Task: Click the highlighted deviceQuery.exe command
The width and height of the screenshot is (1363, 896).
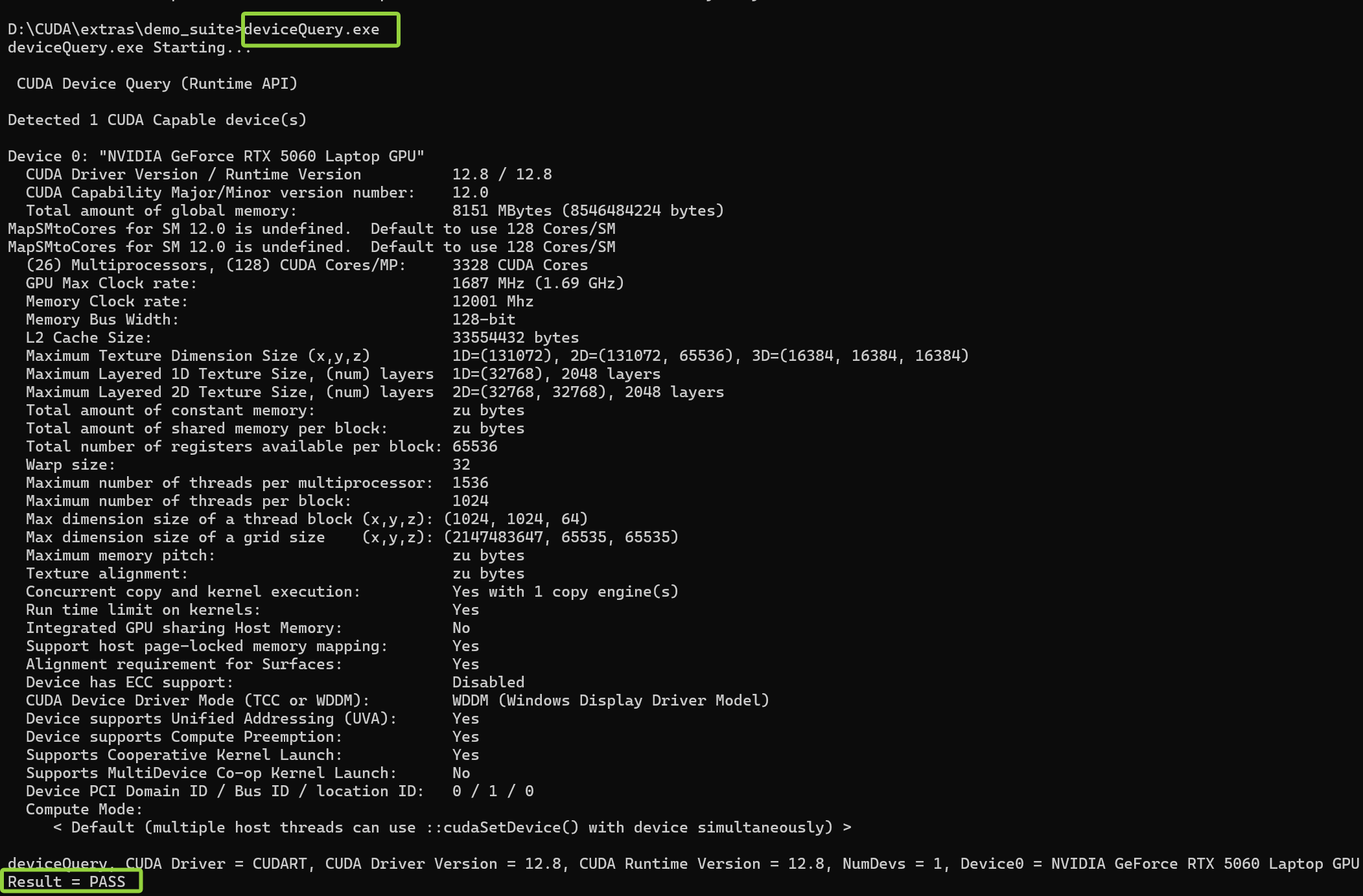Action: pos(312,30)
